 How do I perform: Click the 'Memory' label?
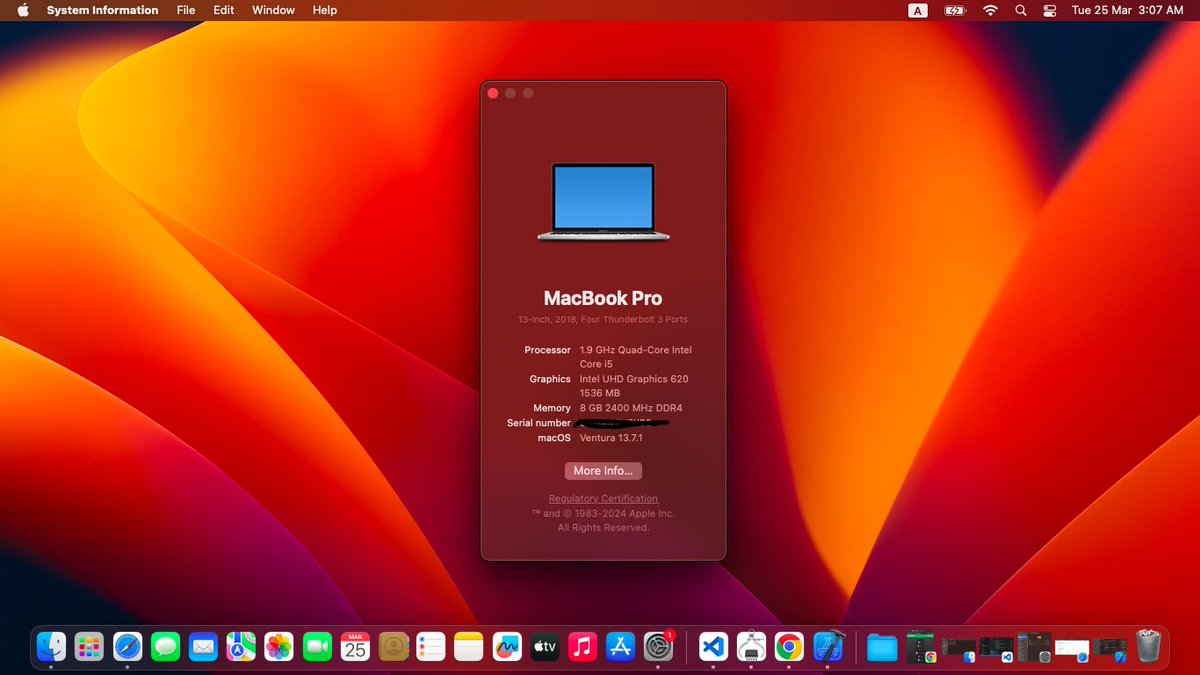click(552, 408)
